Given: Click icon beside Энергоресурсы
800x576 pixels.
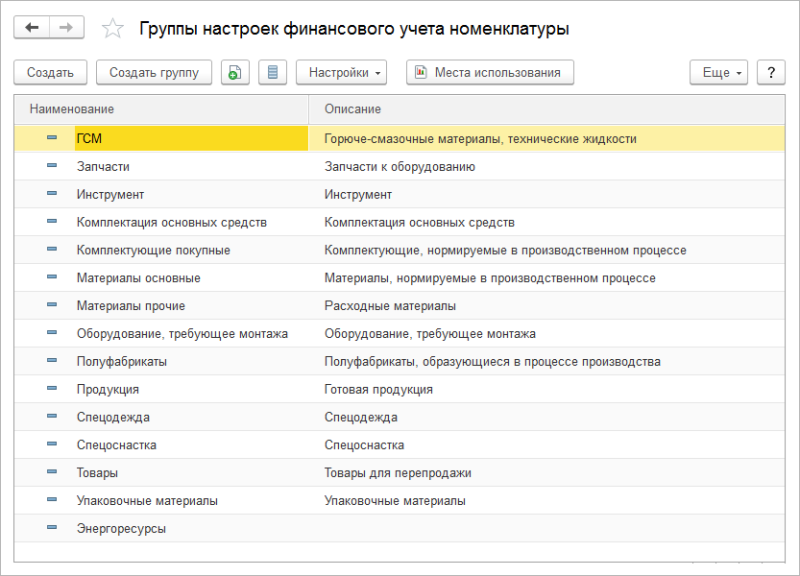Looking at the screenshot, I should pyautogui.click(x=52, y=527).
